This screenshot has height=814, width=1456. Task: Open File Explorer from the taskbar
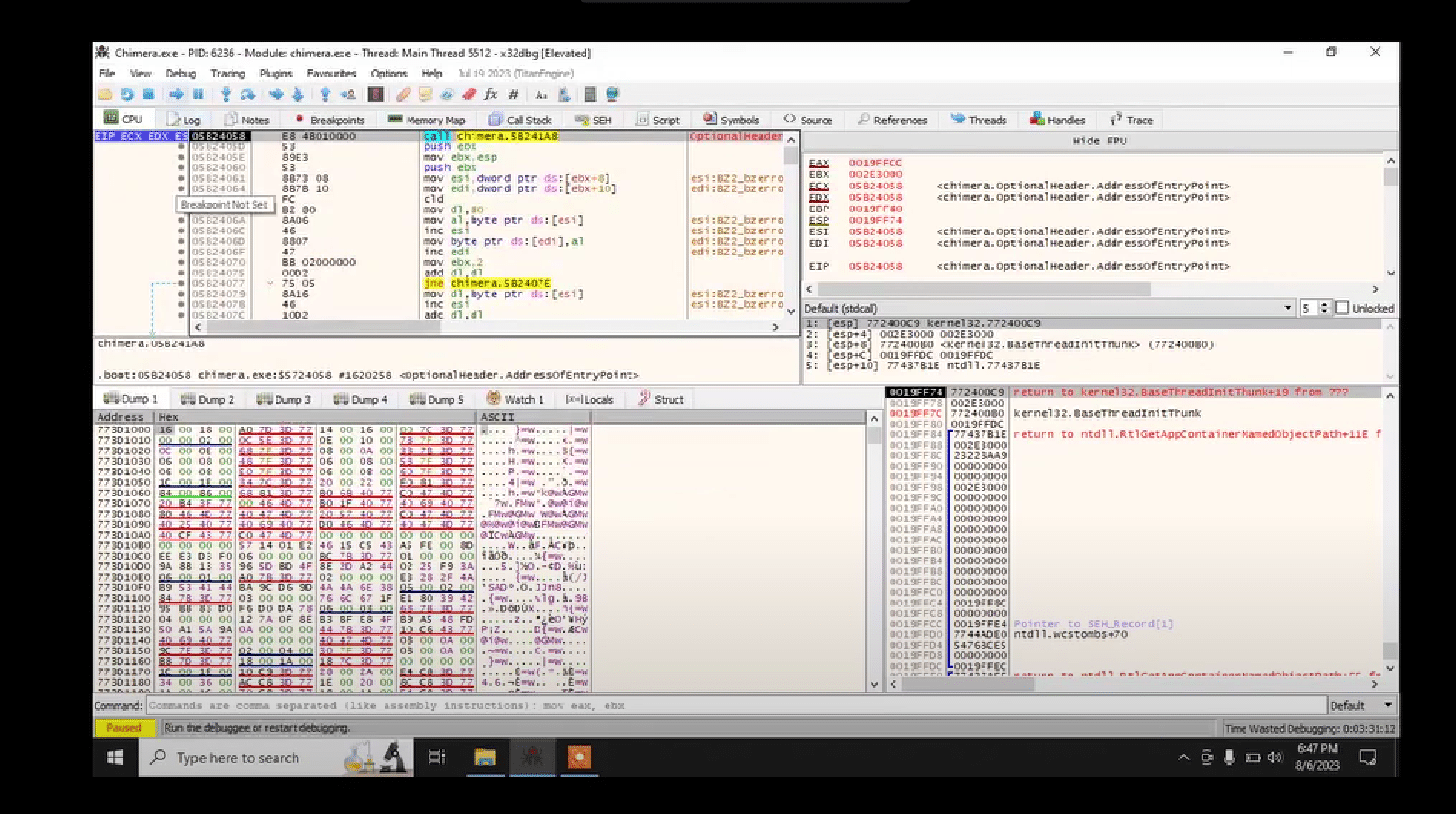485,758
